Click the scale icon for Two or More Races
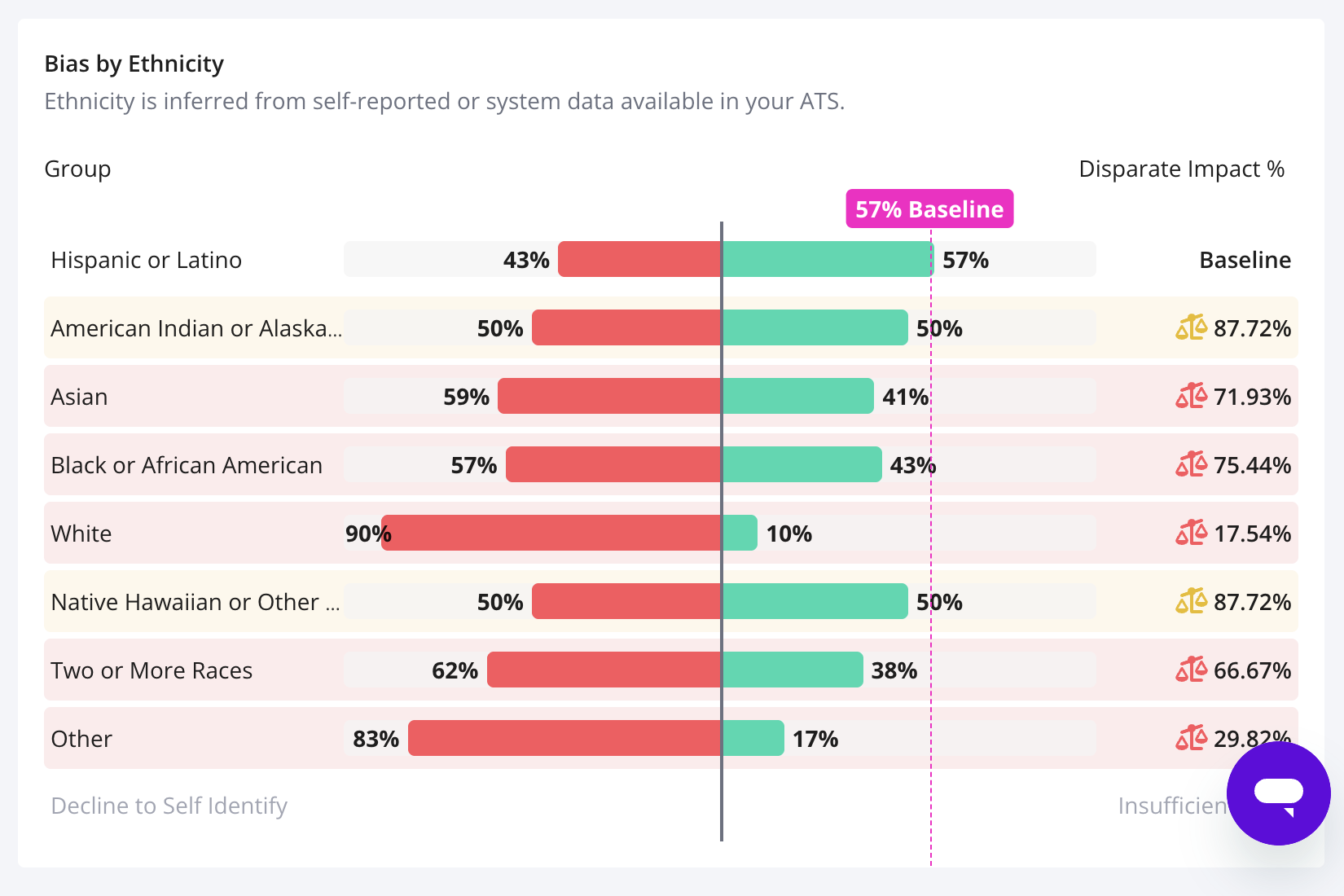Viewport: 1344px width, 896px height. click(1190, 670)
